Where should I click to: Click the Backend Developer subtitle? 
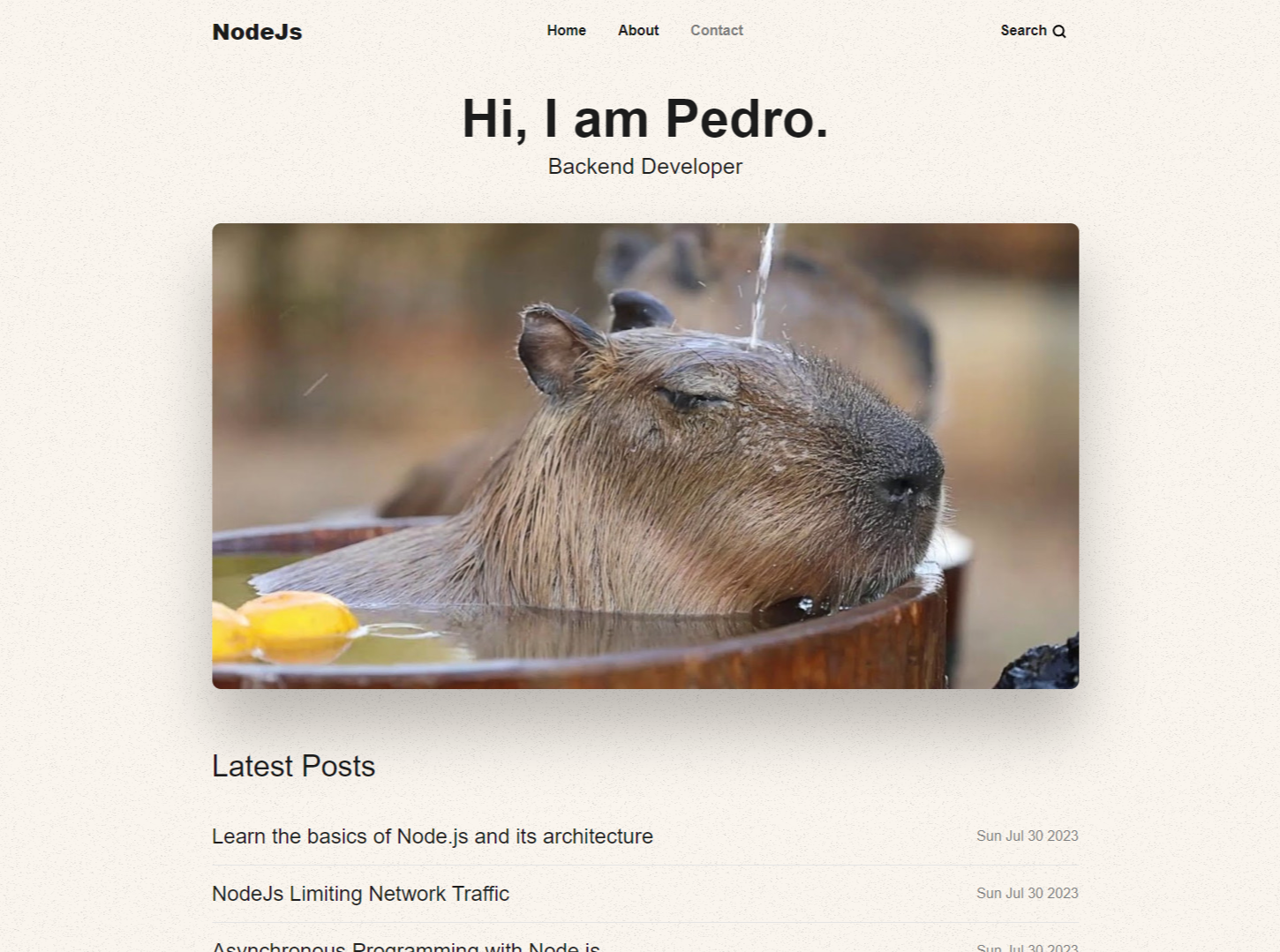[x=645, y=166]
